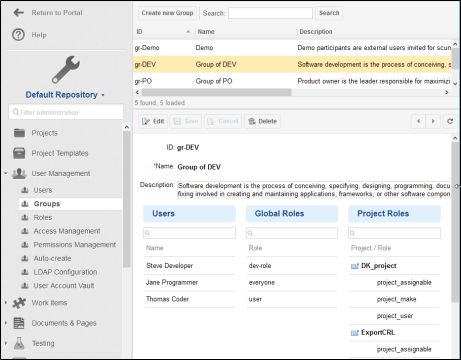The height and width of the screenshot is (360, 461).
Task: Click project_user role entry
Action: click(x=395, y=316)
